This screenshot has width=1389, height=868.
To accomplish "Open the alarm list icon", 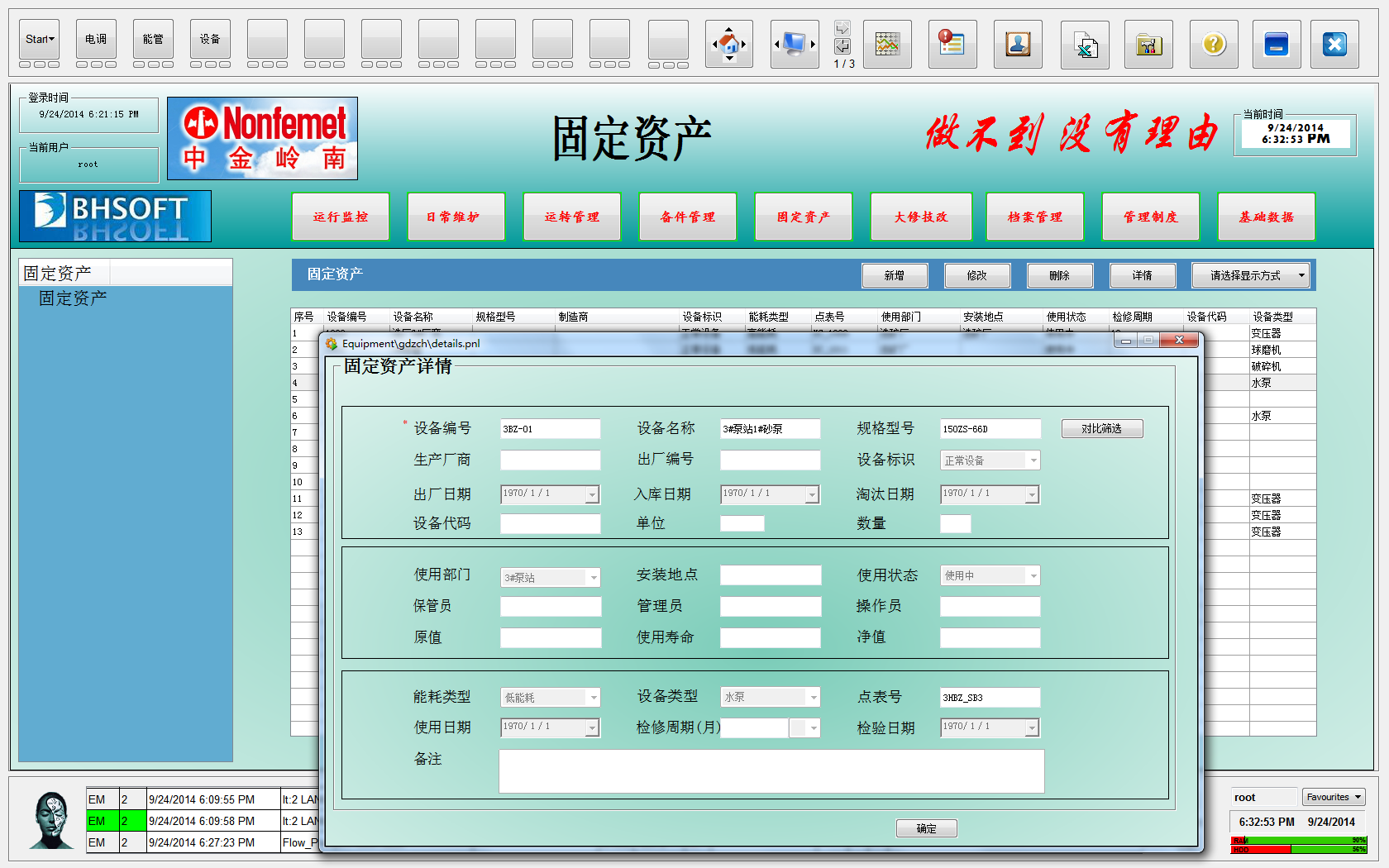I will [952, 44].
